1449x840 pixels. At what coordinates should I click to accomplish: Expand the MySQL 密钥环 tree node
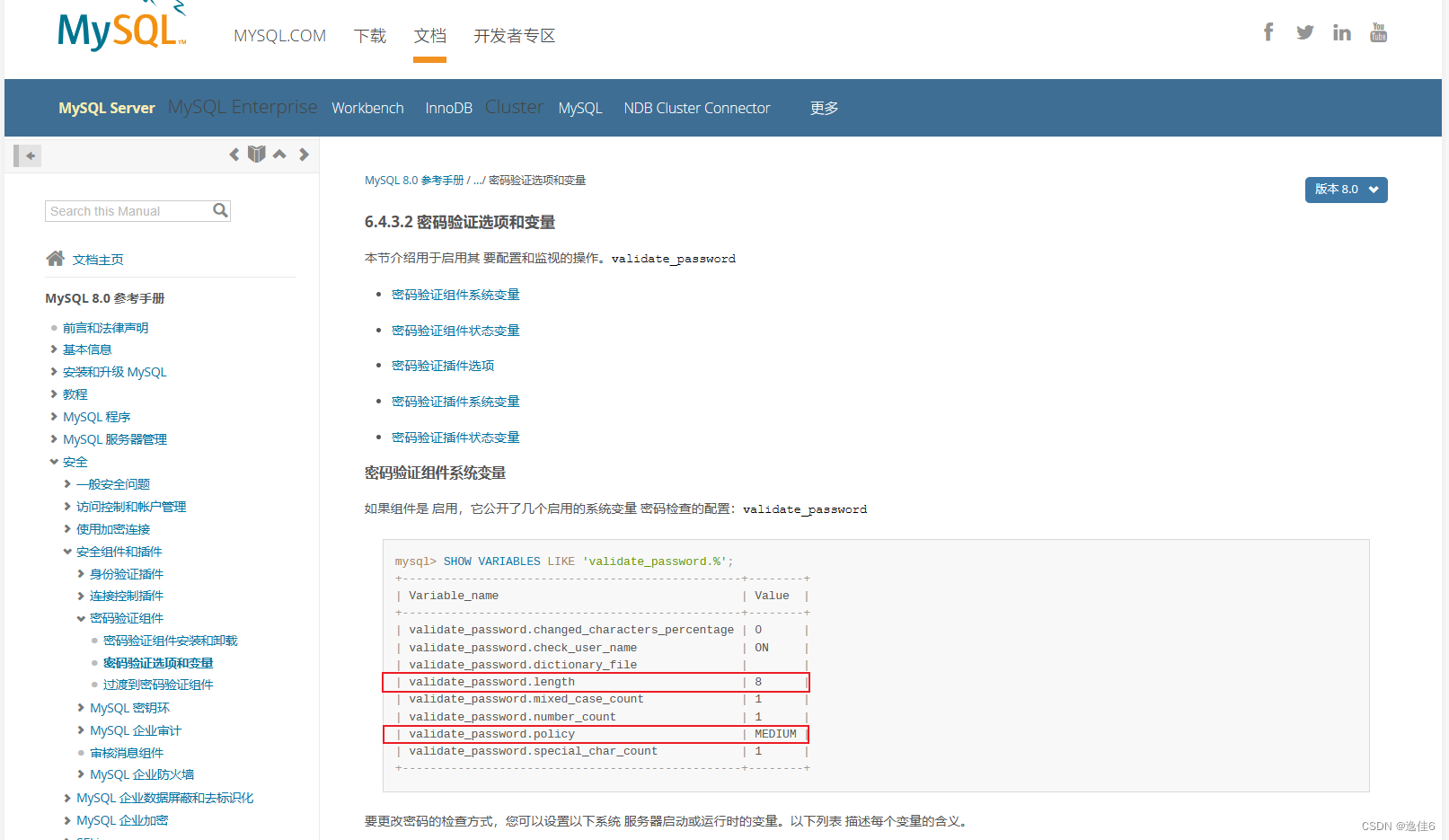(x=81, y=708)
